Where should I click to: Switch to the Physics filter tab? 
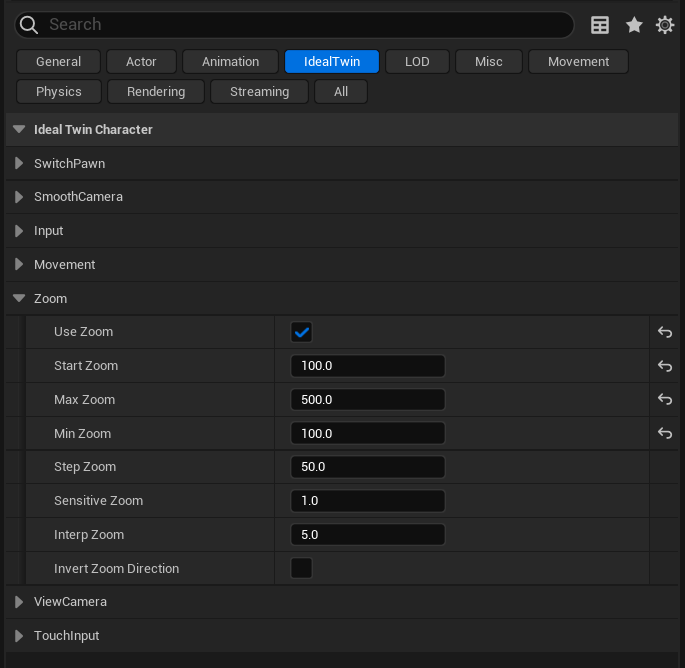pyautogui.click(x=59, y=92)
